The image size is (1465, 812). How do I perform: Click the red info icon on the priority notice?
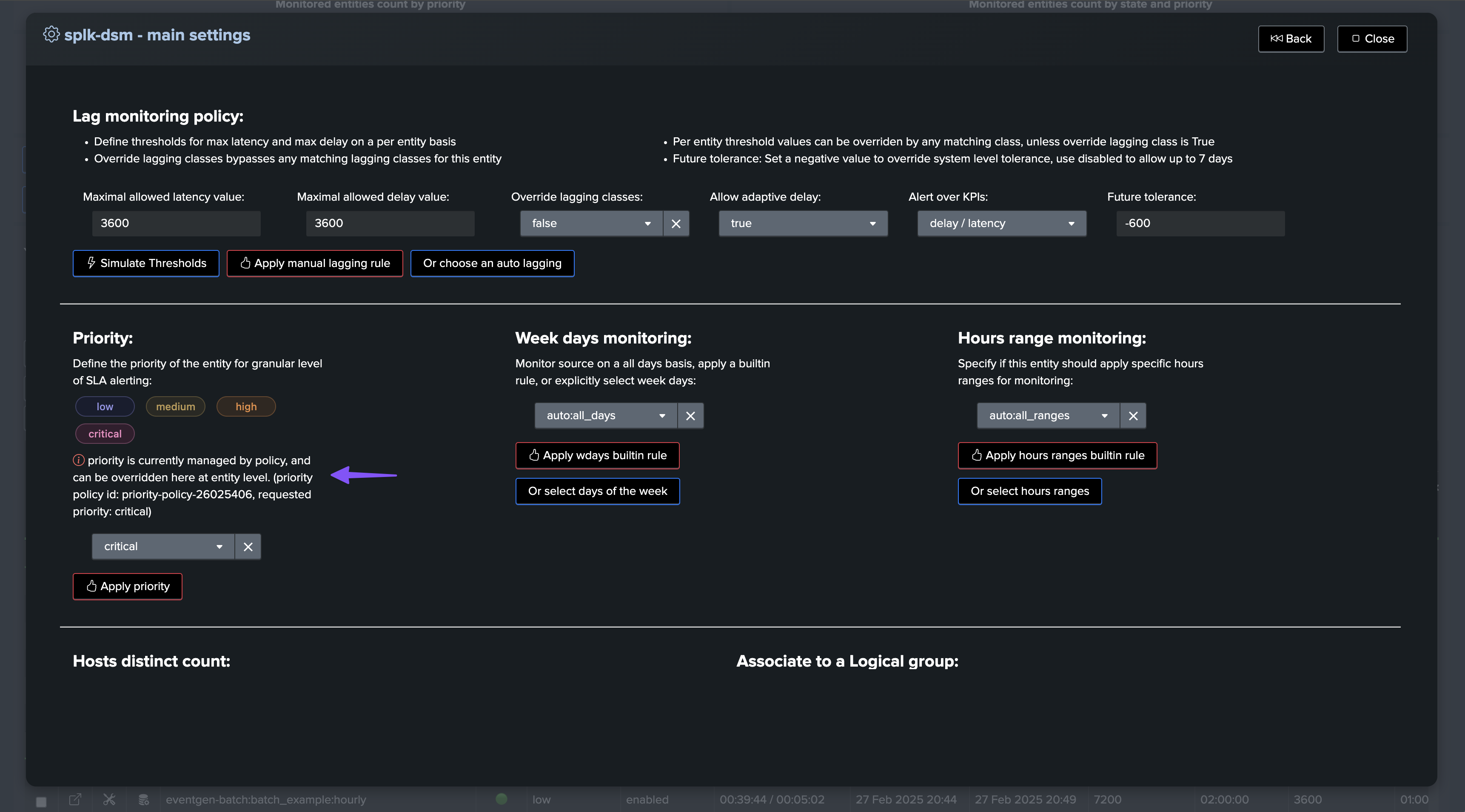pos(78,460)
